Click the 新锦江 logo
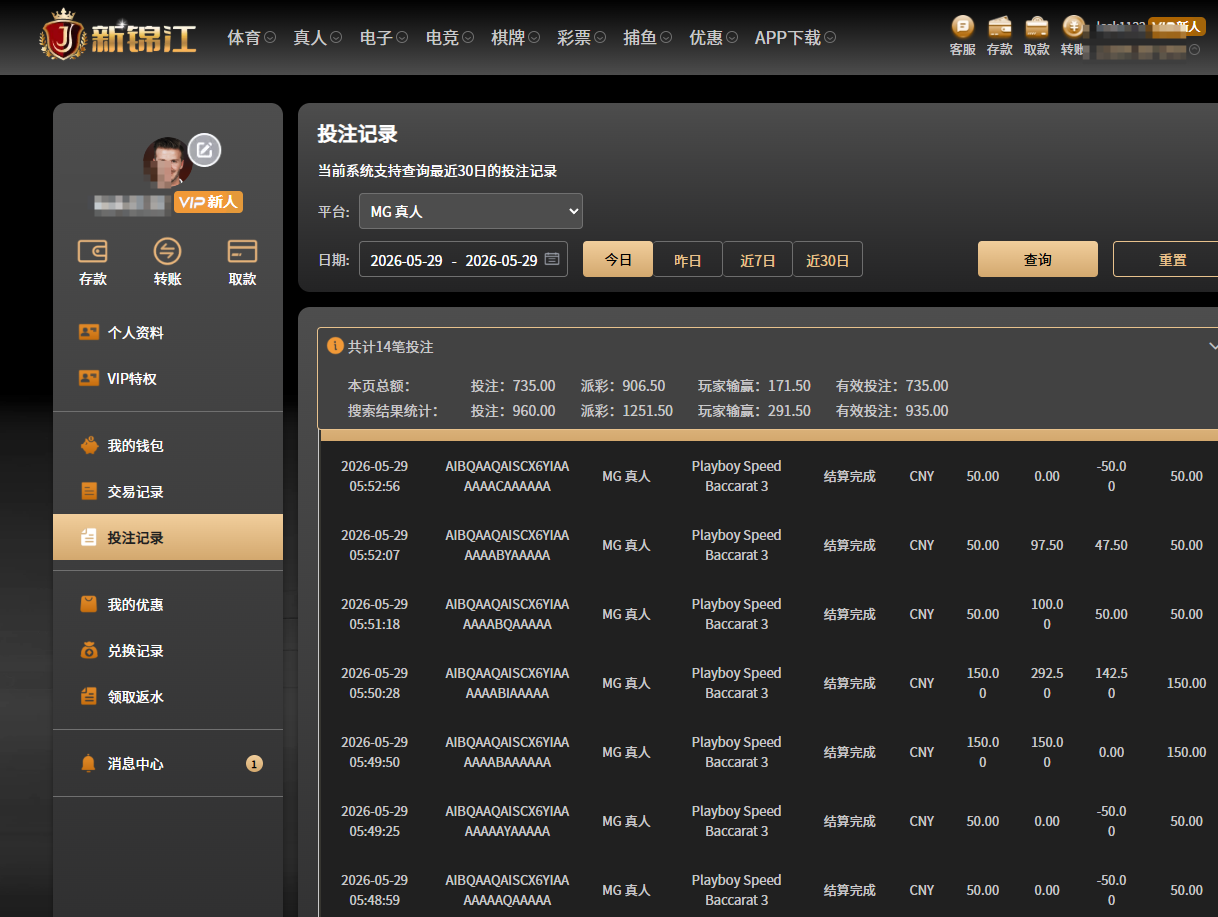 click(x=118, y=36)
